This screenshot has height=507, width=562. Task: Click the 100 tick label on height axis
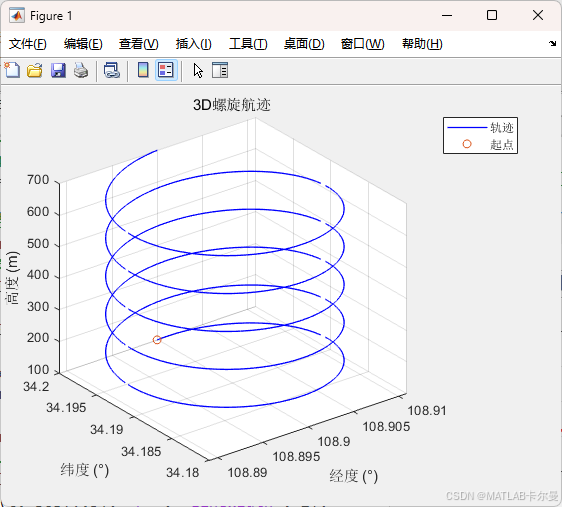pyautogui.click(x=38, y=370)
